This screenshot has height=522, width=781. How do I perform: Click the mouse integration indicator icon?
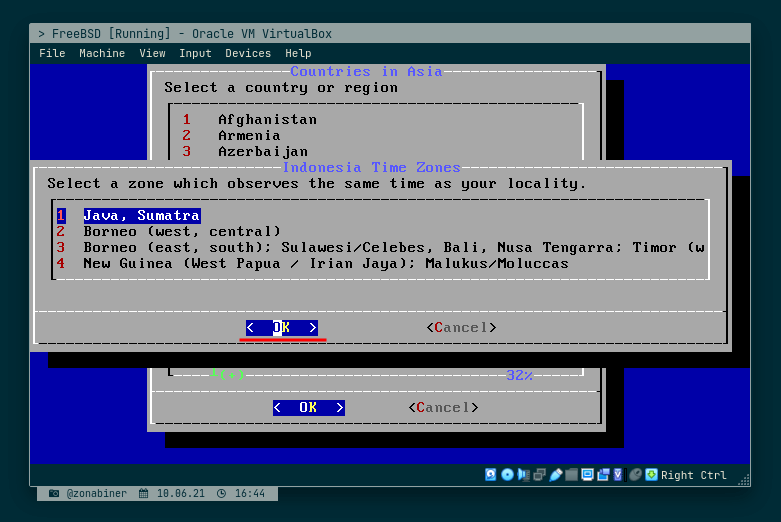636,475
